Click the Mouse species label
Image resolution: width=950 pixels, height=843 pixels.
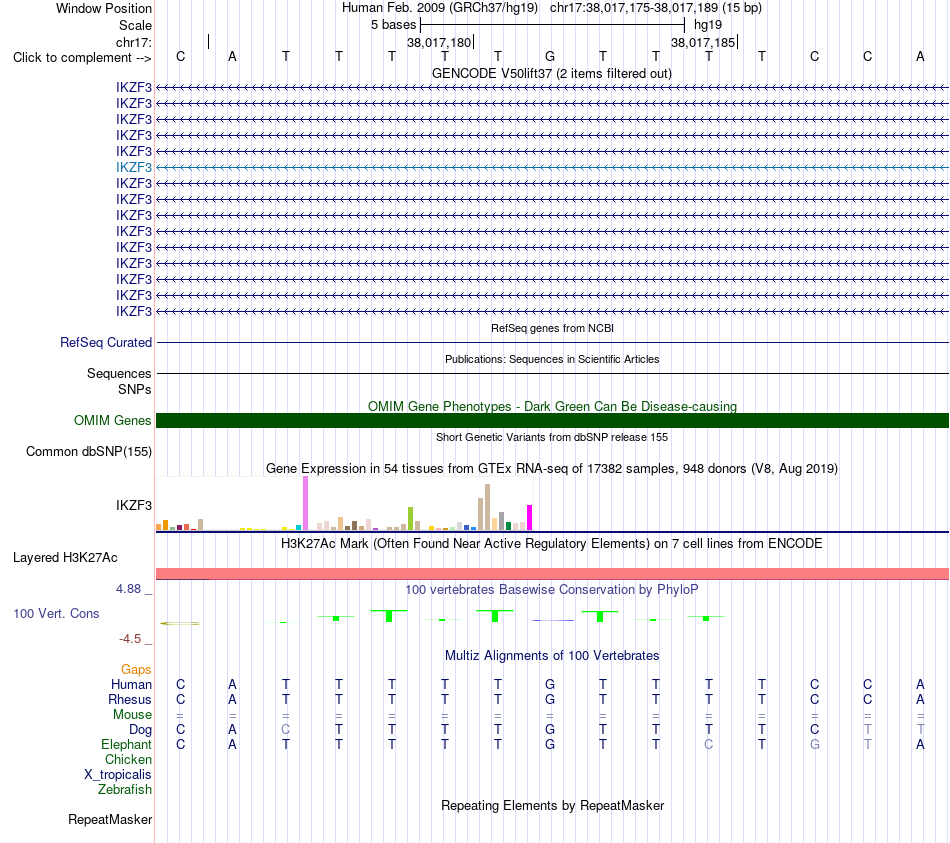[x=132, y=715]
